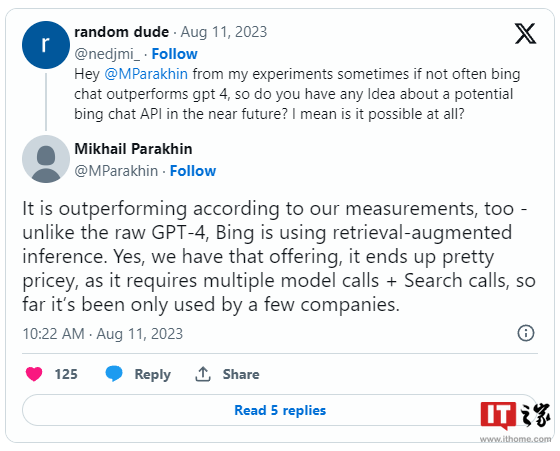
Task: Click the Aug 11, 2023 date beside random dude
Action: coord(224,32)
